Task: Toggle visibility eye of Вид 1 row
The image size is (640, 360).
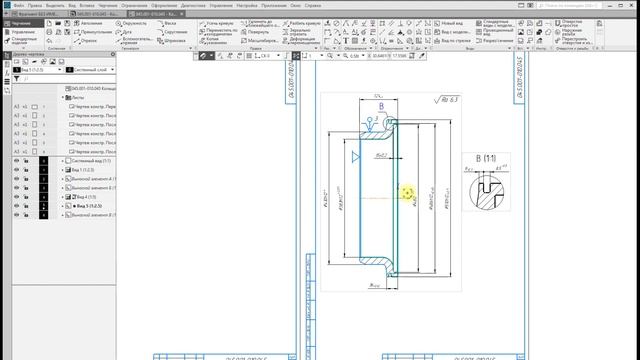Action: point(17,170)
